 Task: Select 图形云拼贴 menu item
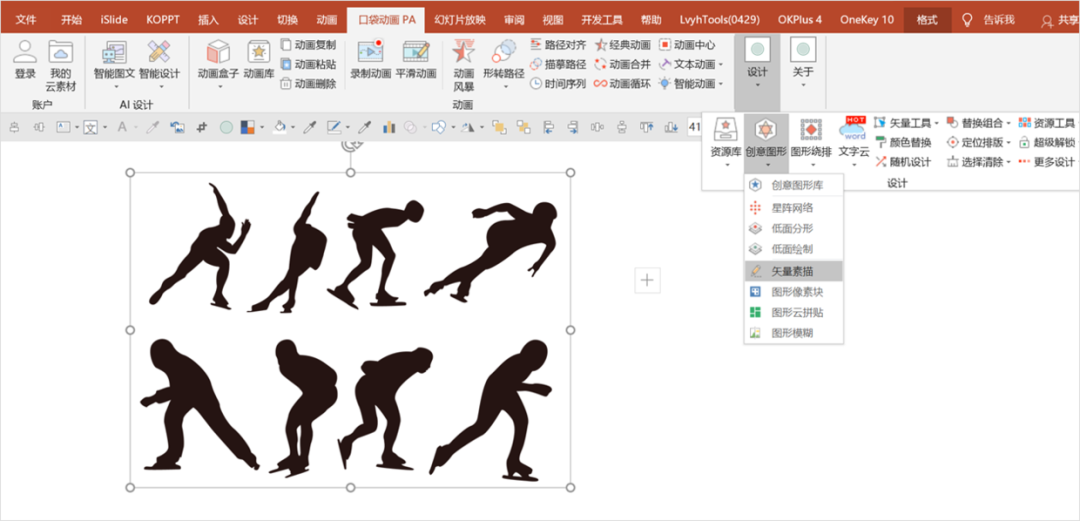pyautogui.click(x=794, y=312)
